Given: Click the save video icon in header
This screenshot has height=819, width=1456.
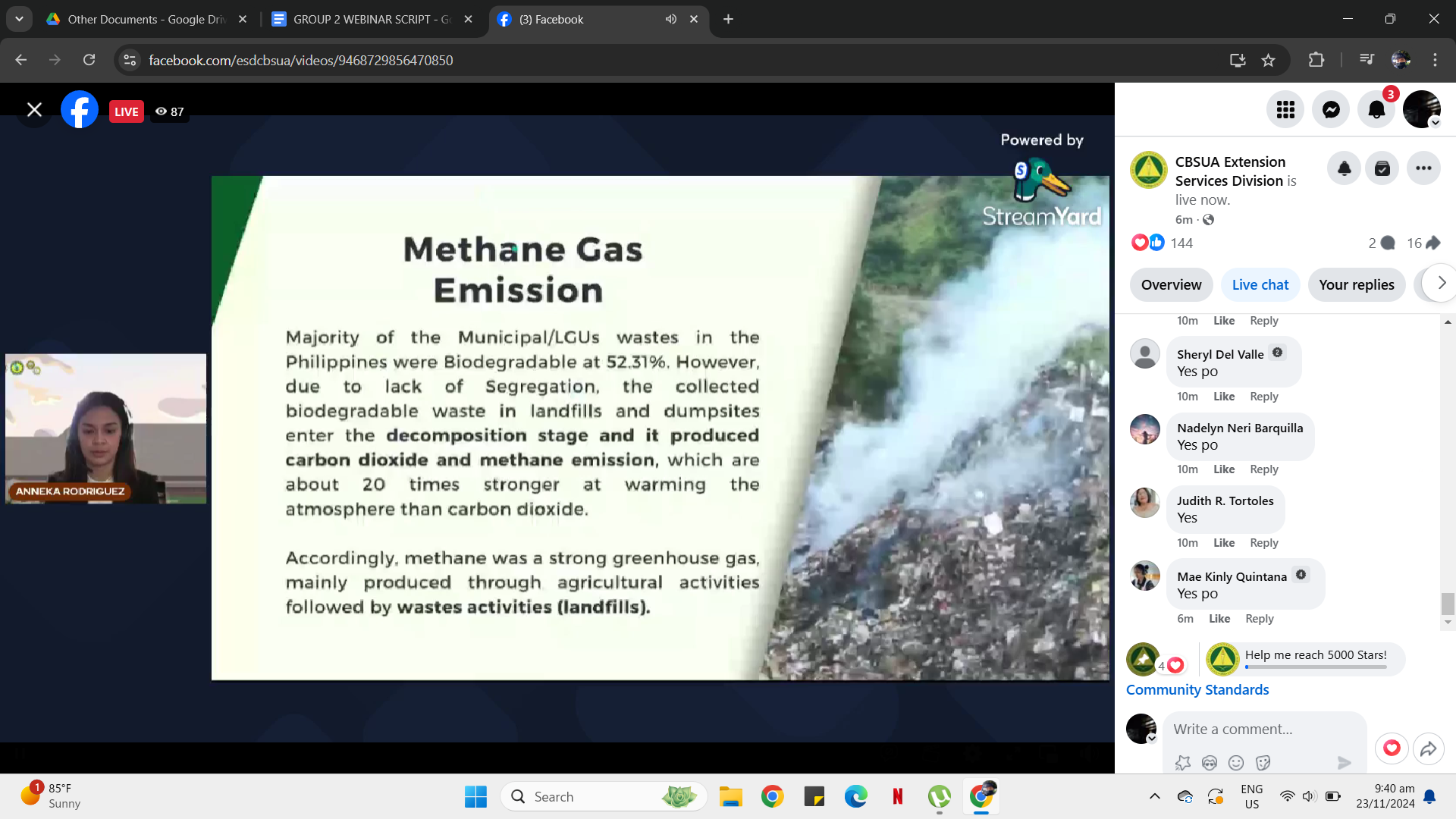Looking at the screenshot, I should [1382, 168].
